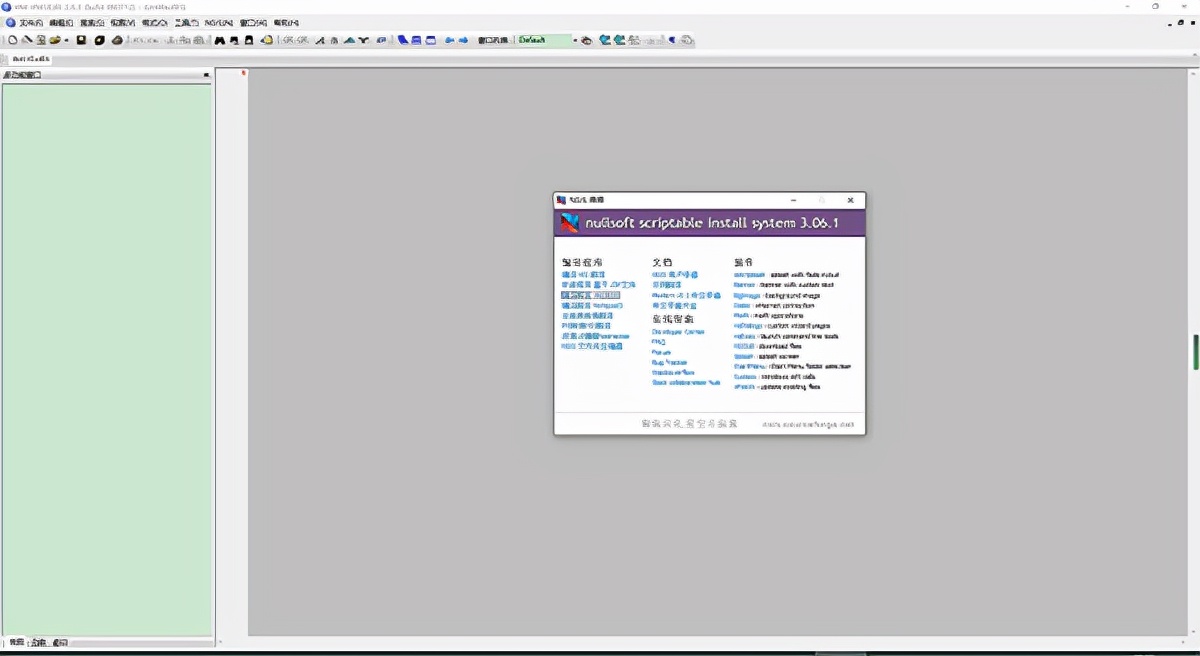Click the "nullsoft scriptable install system 3.06.1" title
This screenshot has height=656, width=1200.
[x=711, y=224]
